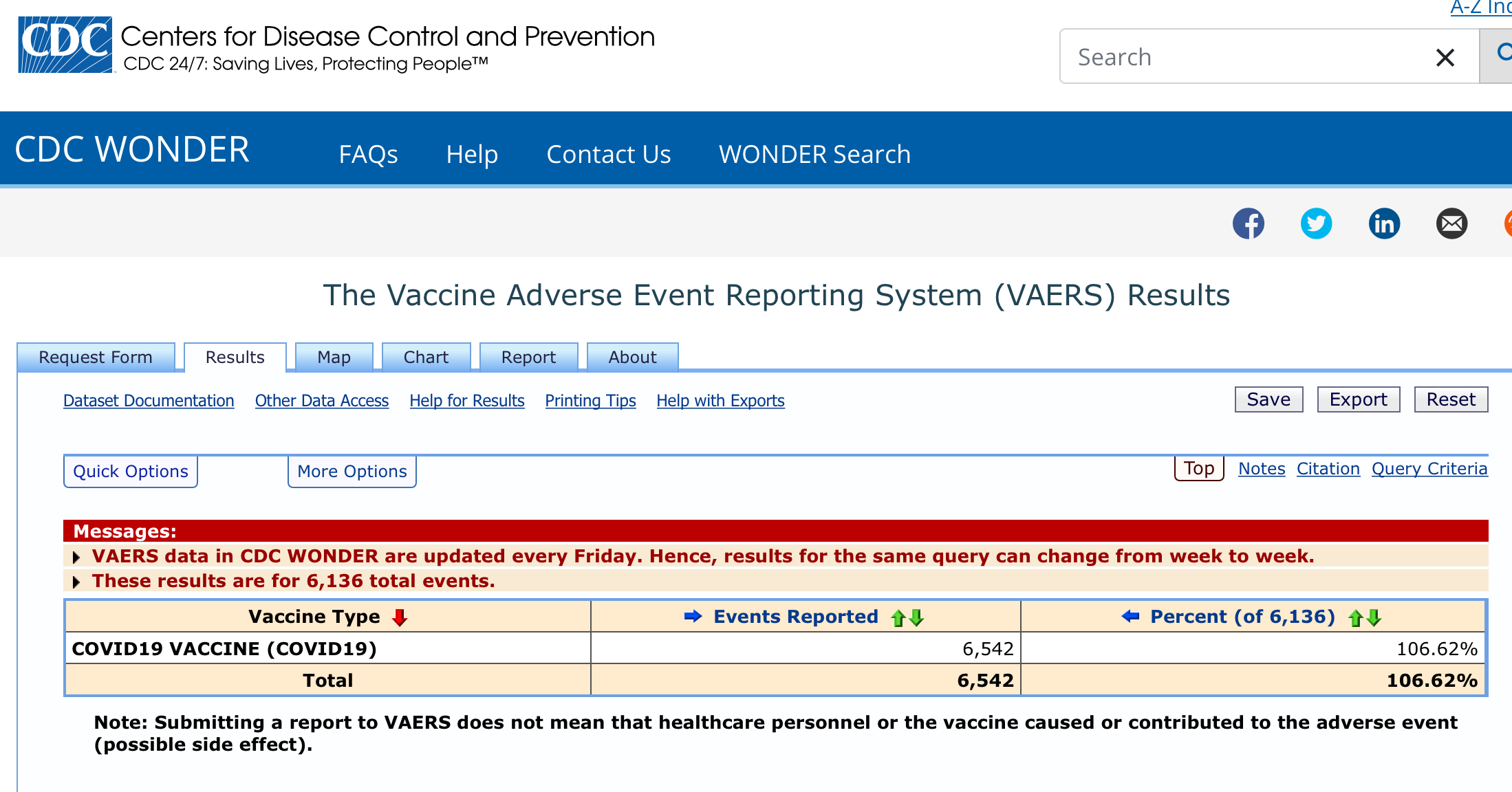Sort Vaccine Type column with red down arrow
Viewport: 1512px width, 792px height.
click(400, 617)
